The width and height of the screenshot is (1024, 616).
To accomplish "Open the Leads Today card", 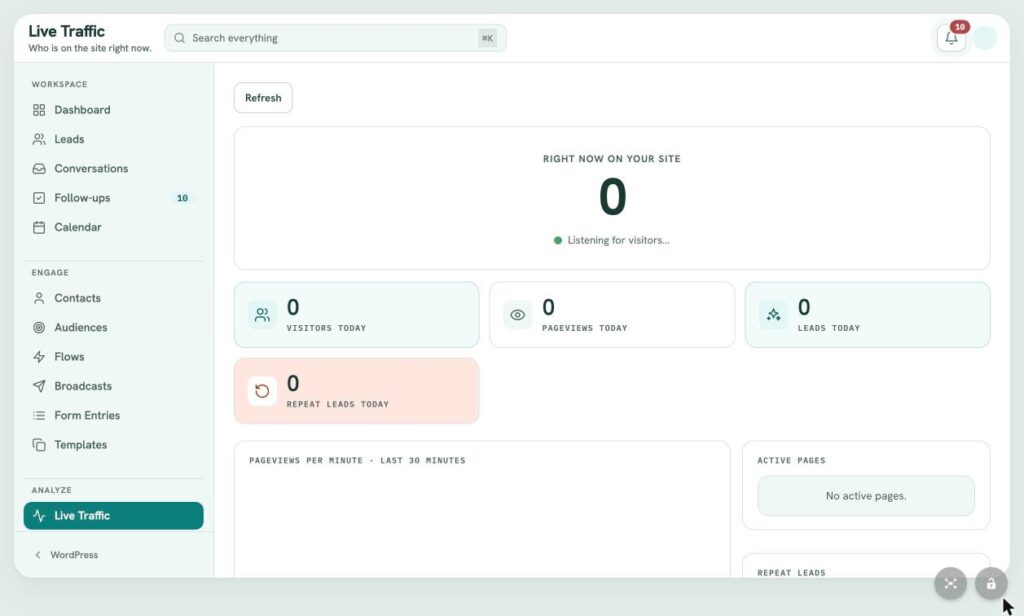I will click(867, 315).
